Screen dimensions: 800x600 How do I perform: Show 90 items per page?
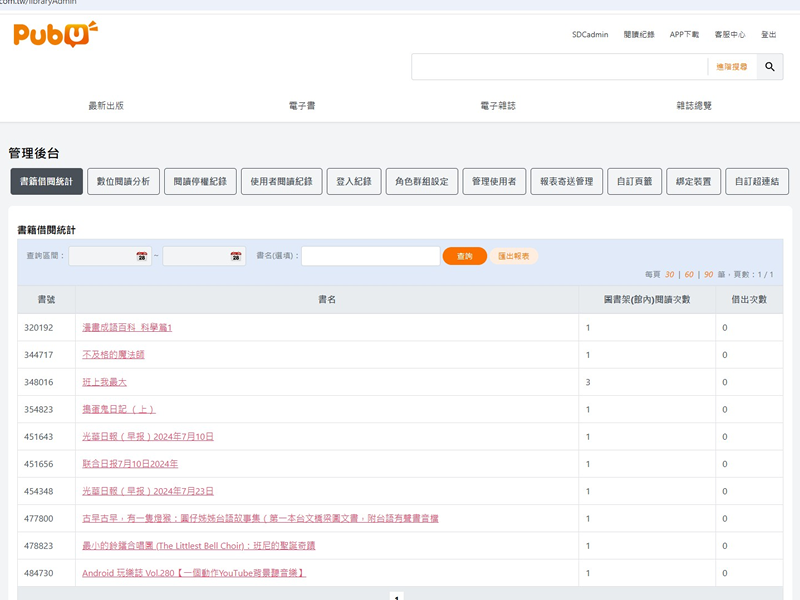pos(709,274)
